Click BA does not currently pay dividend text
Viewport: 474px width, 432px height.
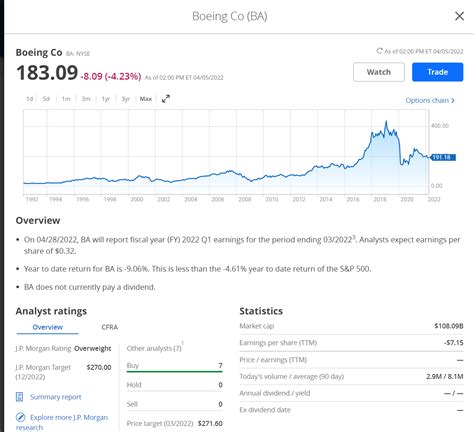click(x=90, y=287)
